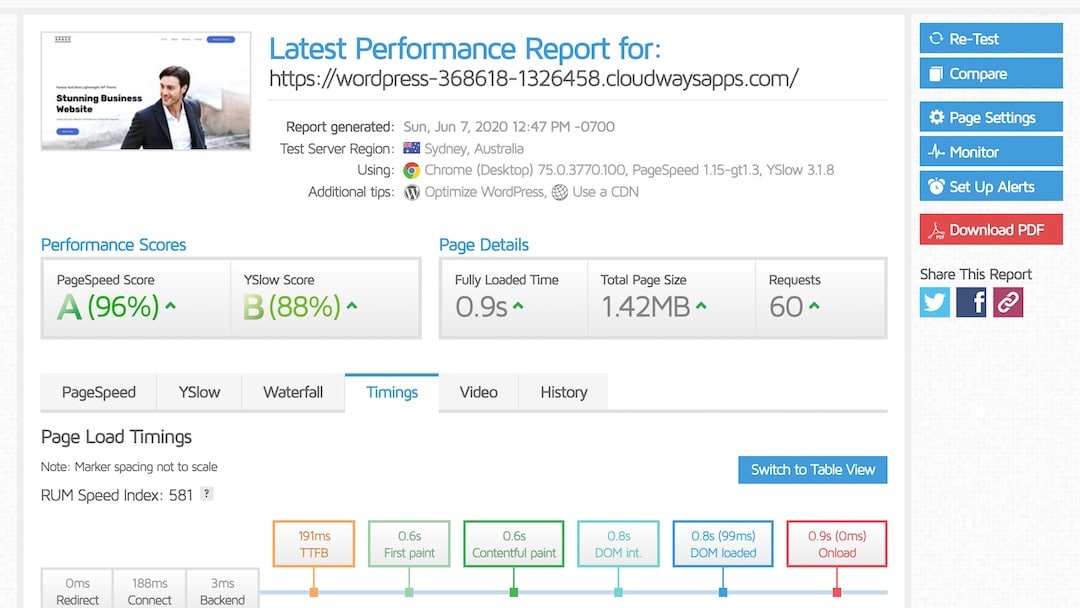Select the TTFB timing marker
This screenshot has height=608, width=1080.
[313, 543]
